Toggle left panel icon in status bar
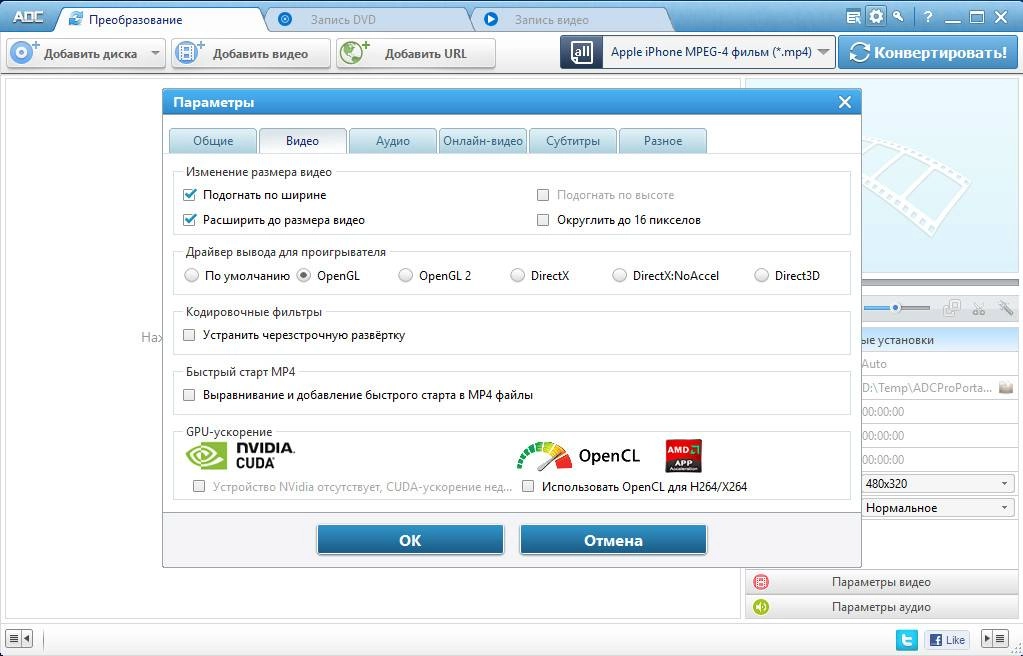 [18, 638]
